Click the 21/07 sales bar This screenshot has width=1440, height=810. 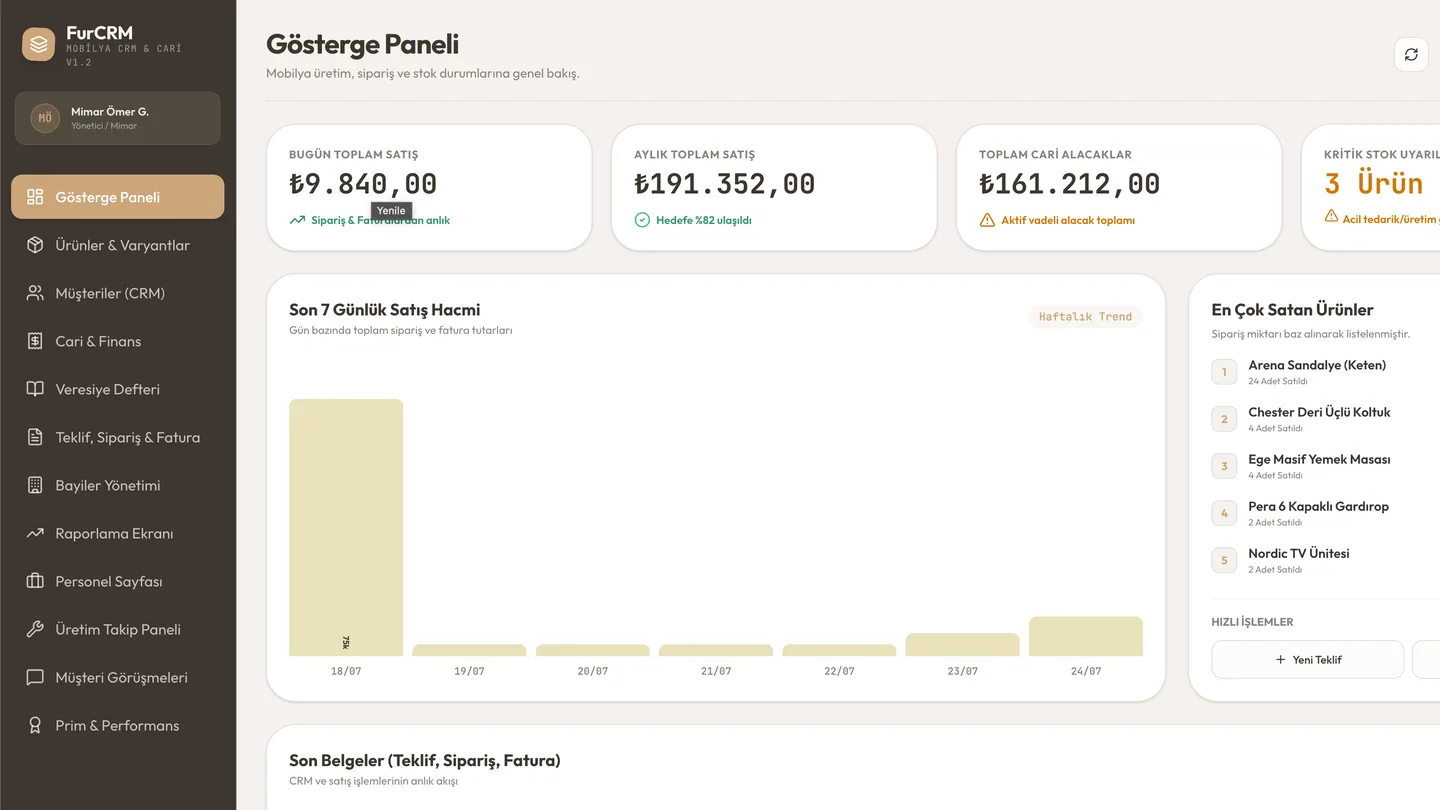[x=716, y=650]
